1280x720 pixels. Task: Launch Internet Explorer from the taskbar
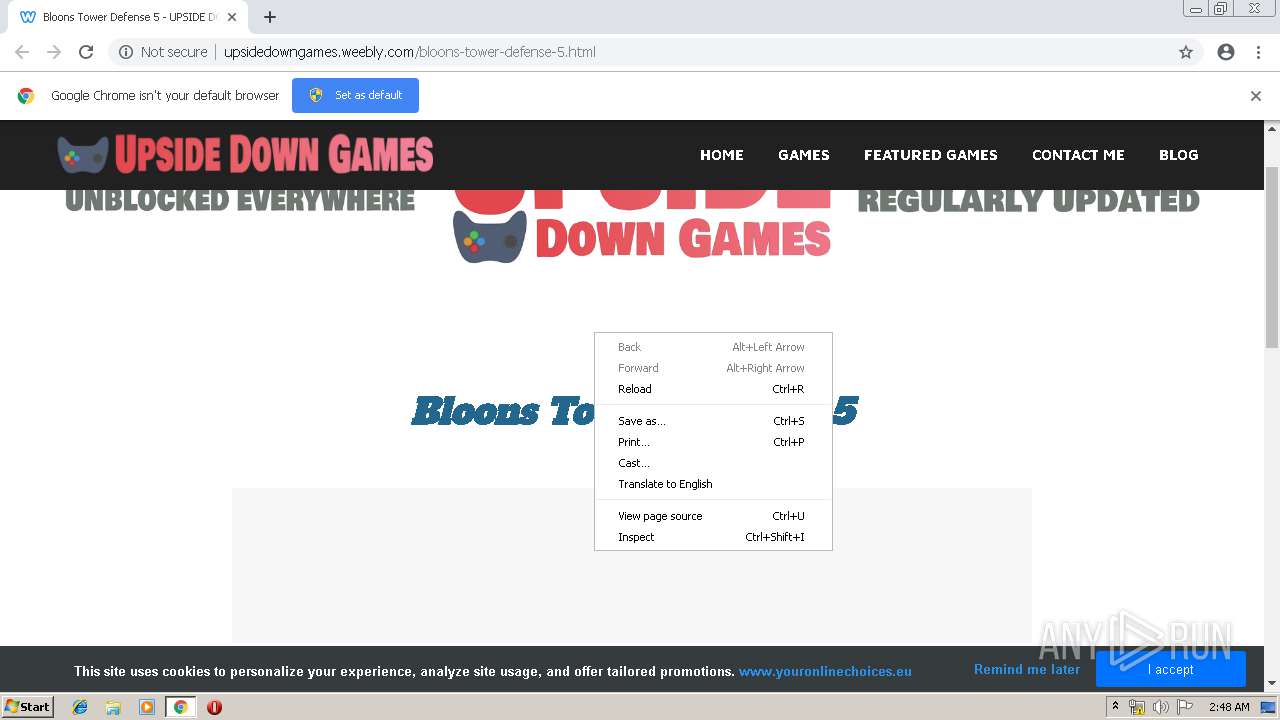coord(80,707)
